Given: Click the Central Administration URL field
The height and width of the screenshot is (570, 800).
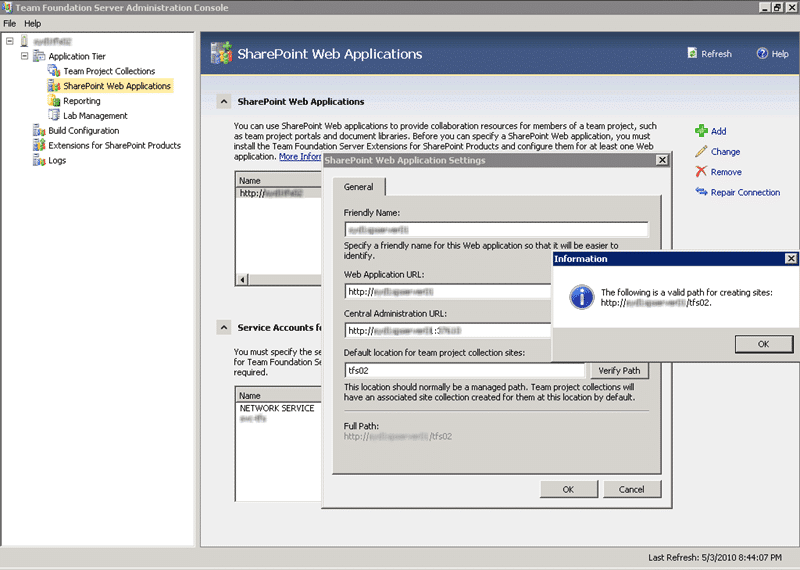Looking at the screenshot, I should pyautogui.click(x=448, y=331).
